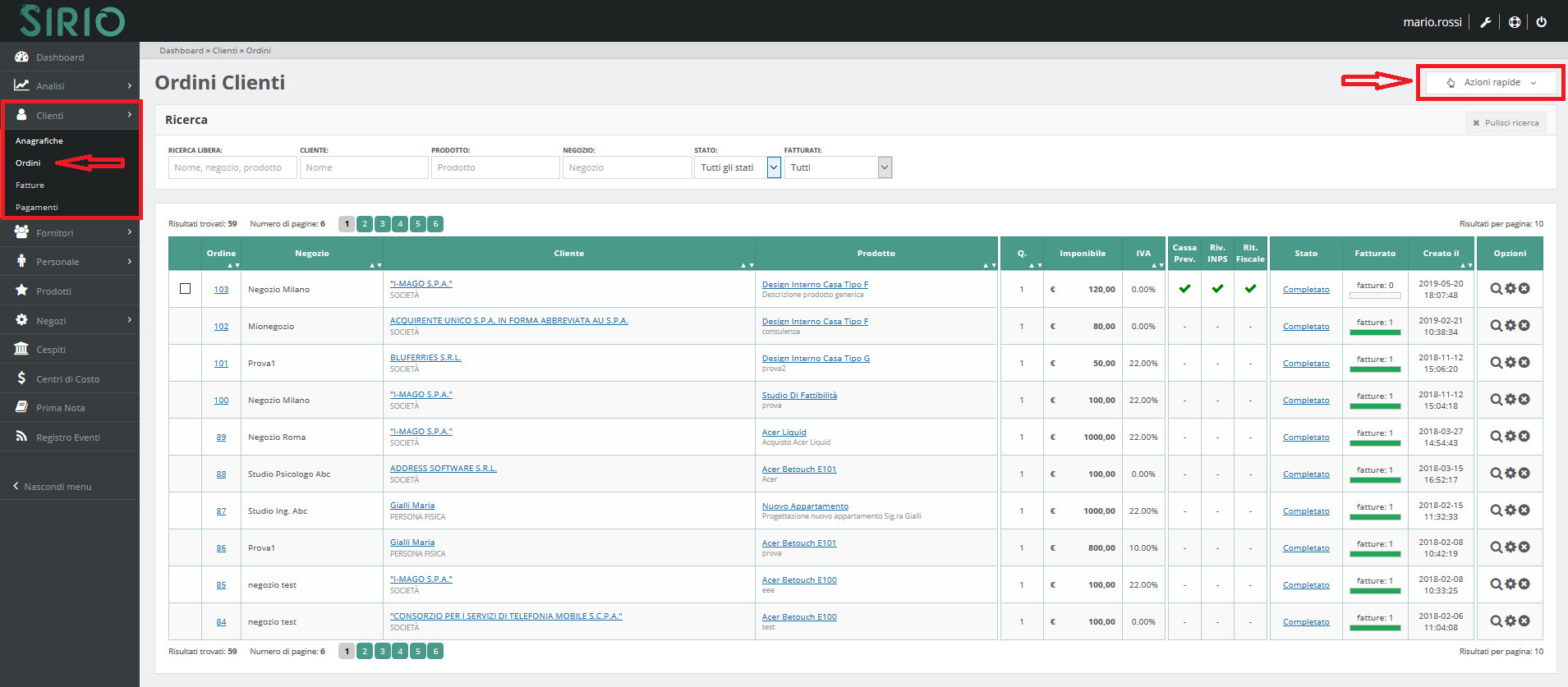Image resolution: width=1568 pixels, height=687 pixels.
Task: Open the BLUFERRIES S.R.L. client link
Action: [425, 358]
